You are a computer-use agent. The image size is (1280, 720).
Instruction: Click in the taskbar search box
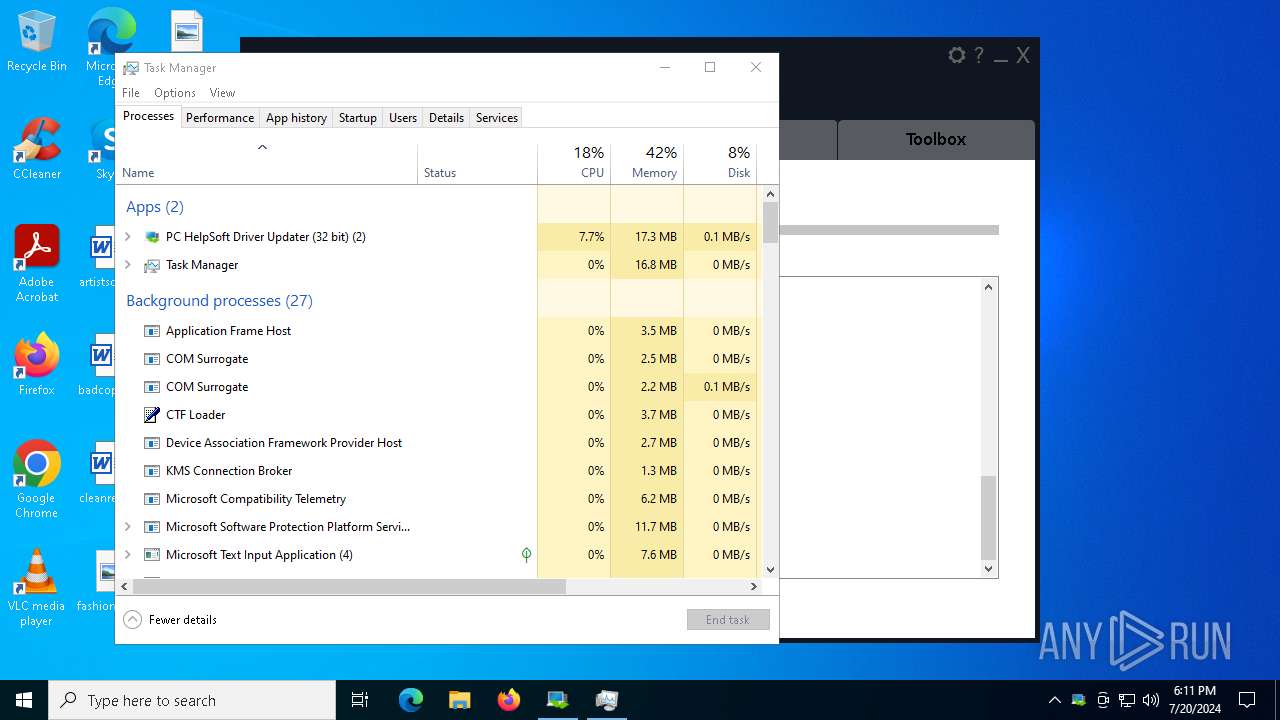pyautogui.click(x=192, y=700)
